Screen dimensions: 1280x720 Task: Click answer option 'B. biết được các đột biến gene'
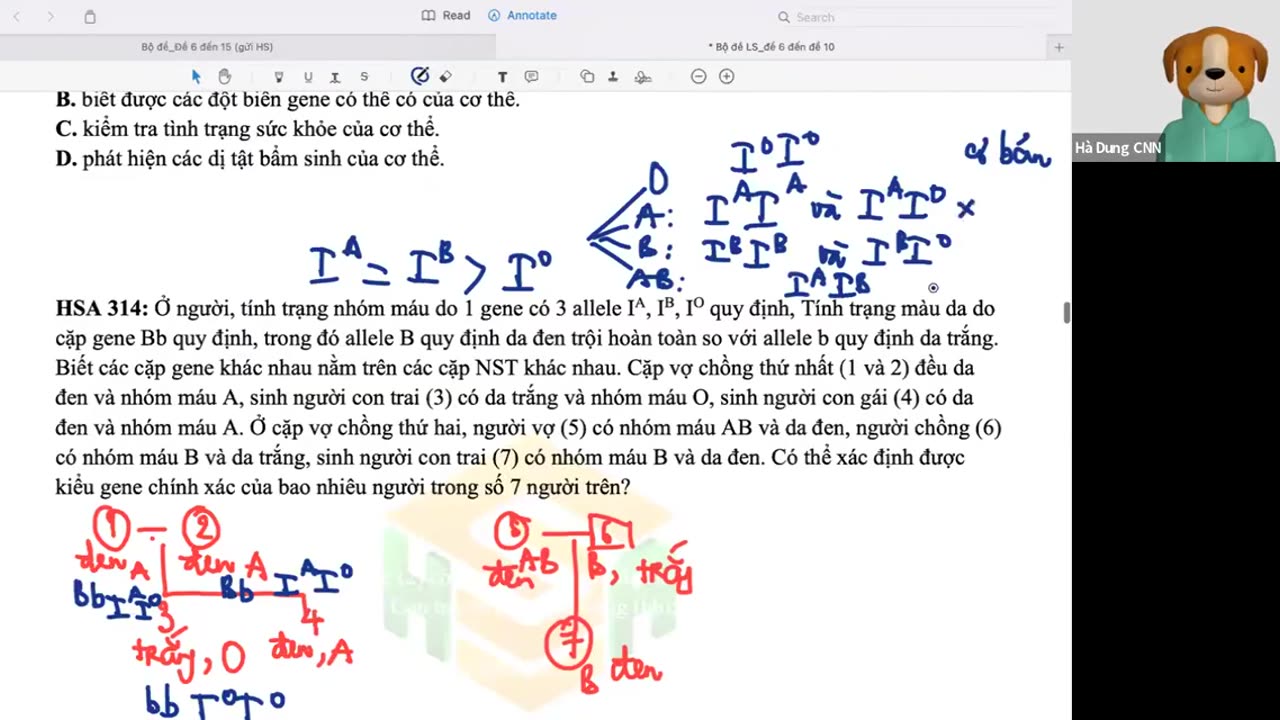click(288, 100)
